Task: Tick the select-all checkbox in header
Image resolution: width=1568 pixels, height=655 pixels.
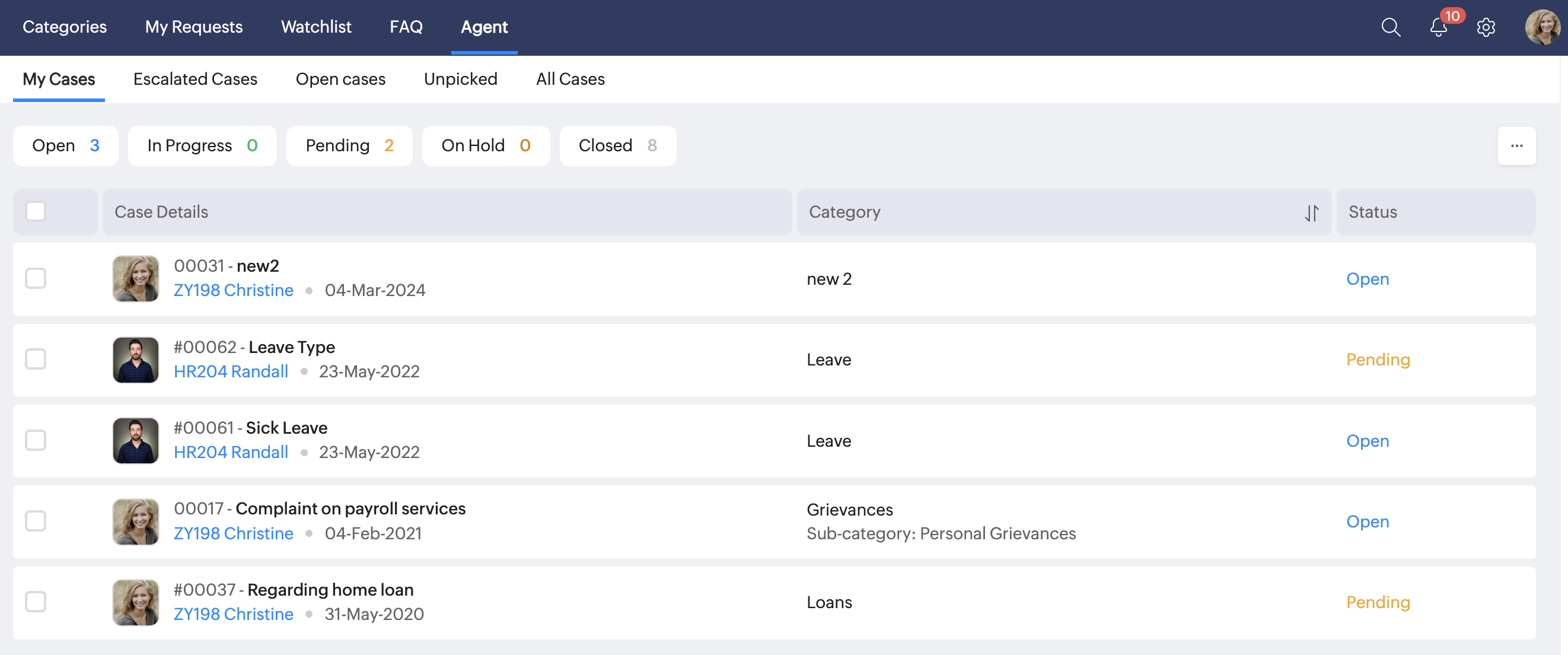Action: 36,212
